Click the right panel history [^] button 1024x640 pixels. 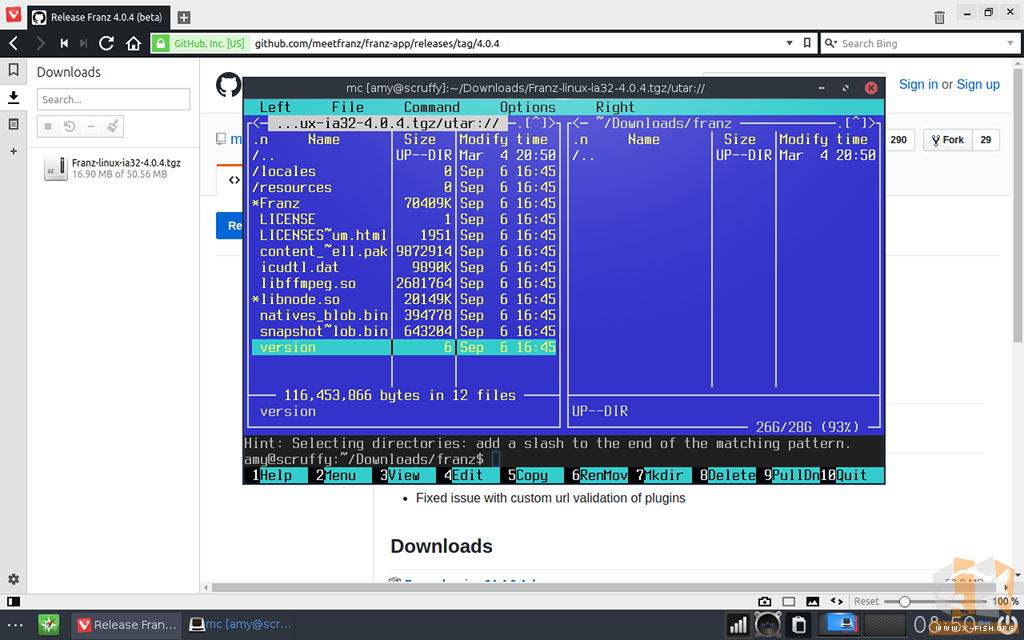point(859,123)
